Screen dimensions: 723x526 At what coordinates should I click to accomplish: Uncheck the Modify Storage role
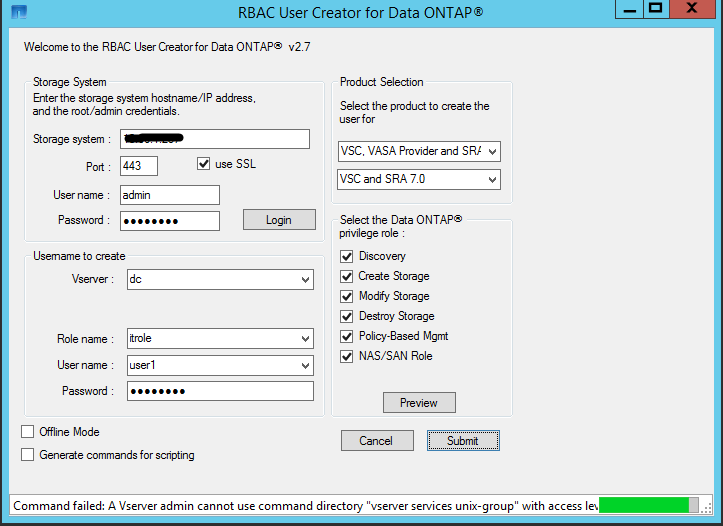coord(347,296)
